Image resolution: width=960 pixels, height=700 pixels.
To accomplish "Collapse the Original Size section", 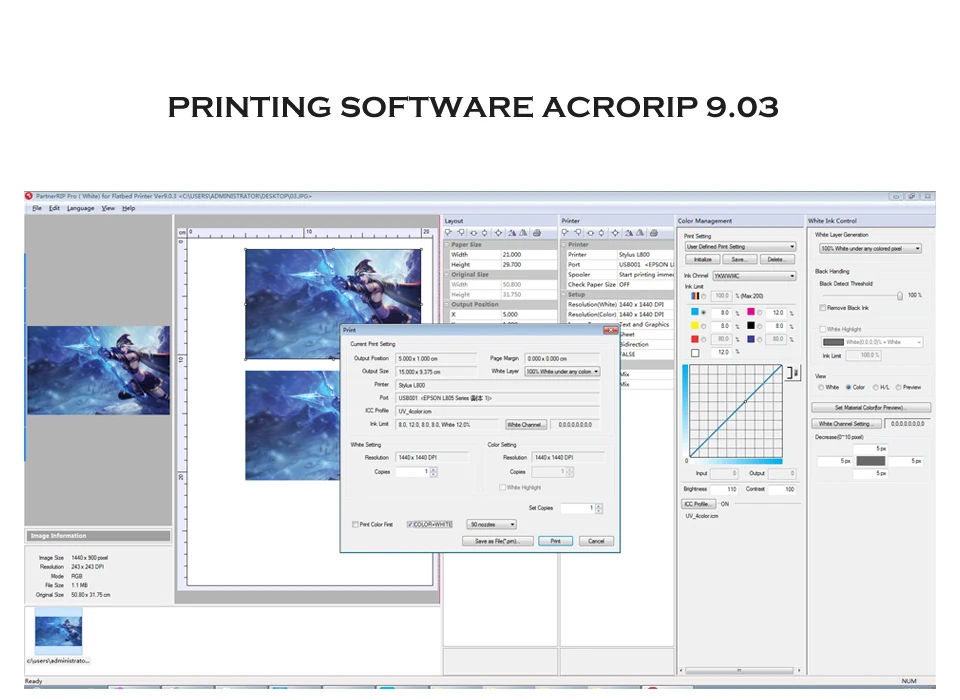I will 447,275.
